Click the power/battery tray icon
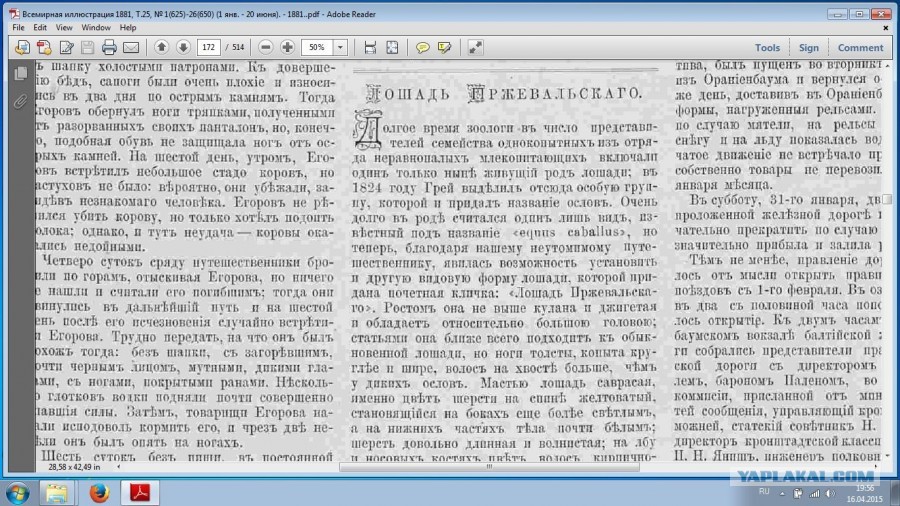900x506 pixels. click(x=798, y=493)
